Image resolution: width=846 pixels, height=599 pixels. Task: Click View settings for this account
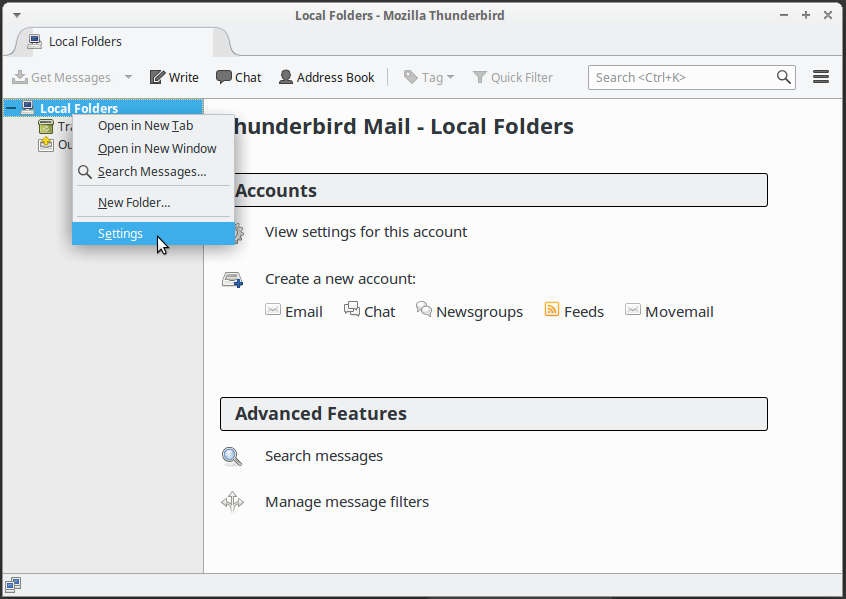365,232
